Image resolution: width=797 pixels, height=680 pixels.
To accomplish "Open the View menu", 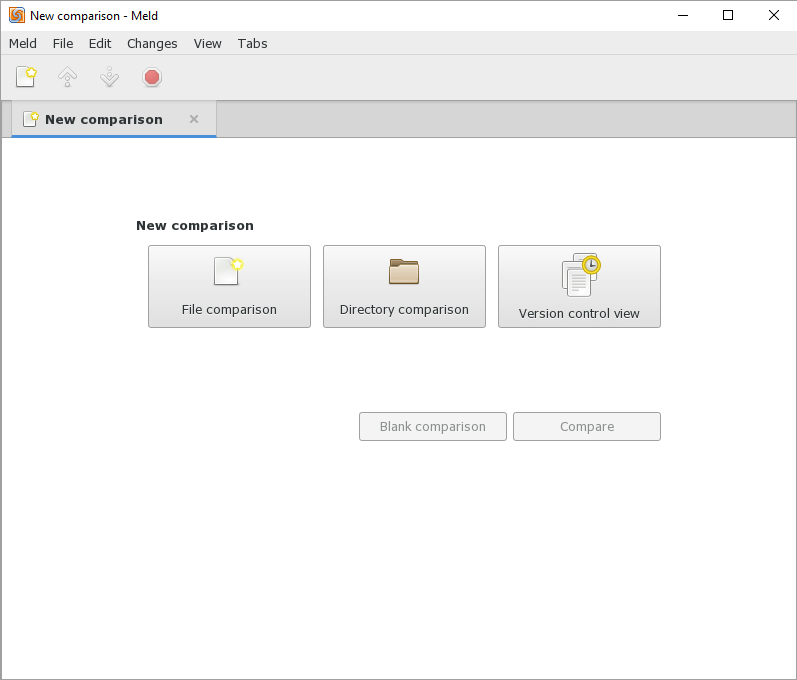I will pyautogui.click(x=207, y=44).
